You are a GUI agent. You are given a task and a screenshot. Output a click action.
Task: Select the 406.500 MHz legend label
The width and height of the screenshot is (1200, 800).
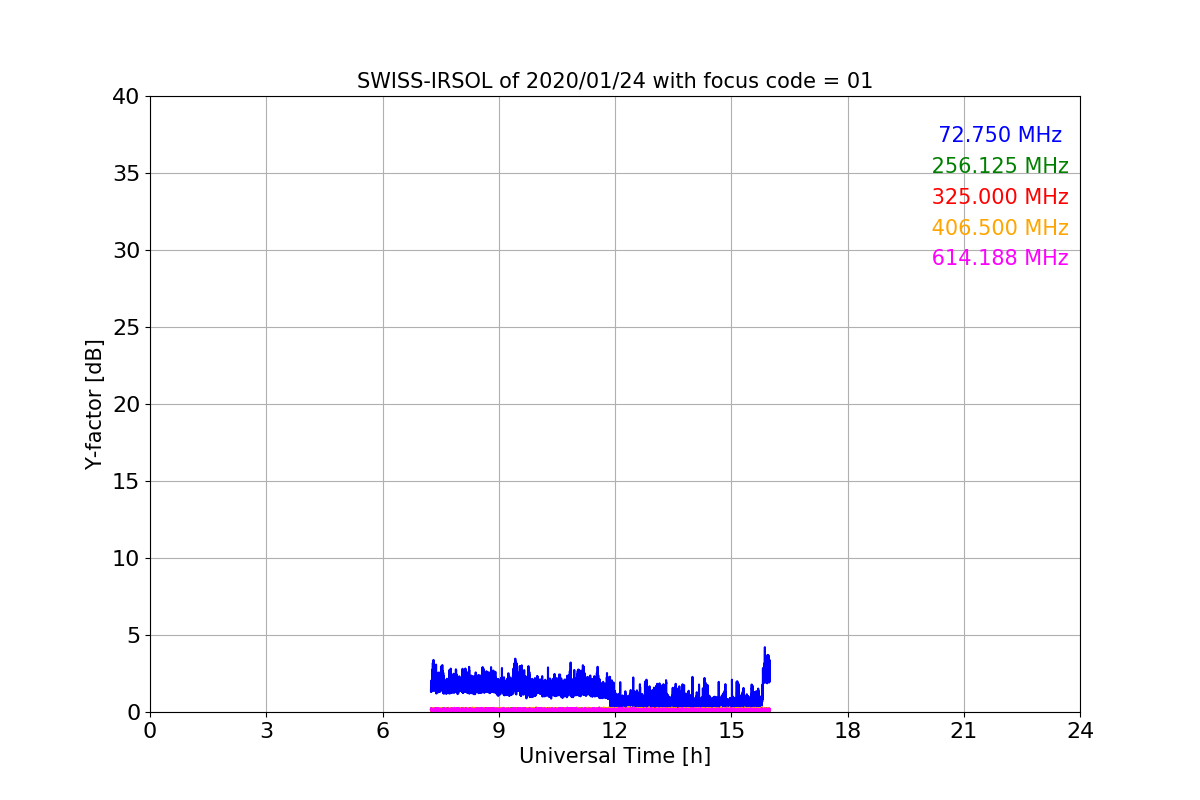pyautogui.click(x=1000, y=228)
